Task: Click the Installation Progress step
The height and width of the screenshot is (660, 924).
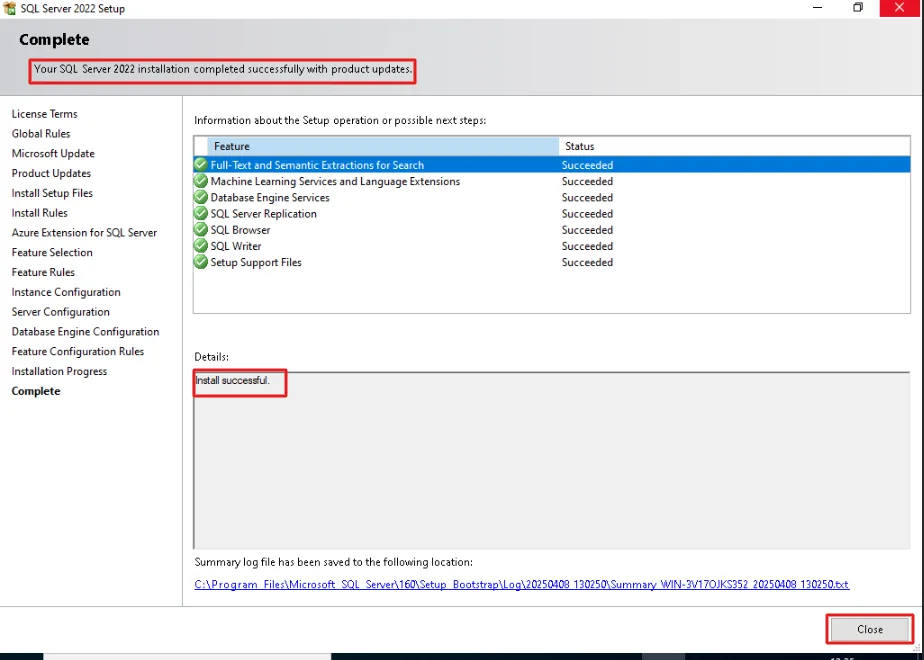Action: pyautogui.click(x=60, y=371)
